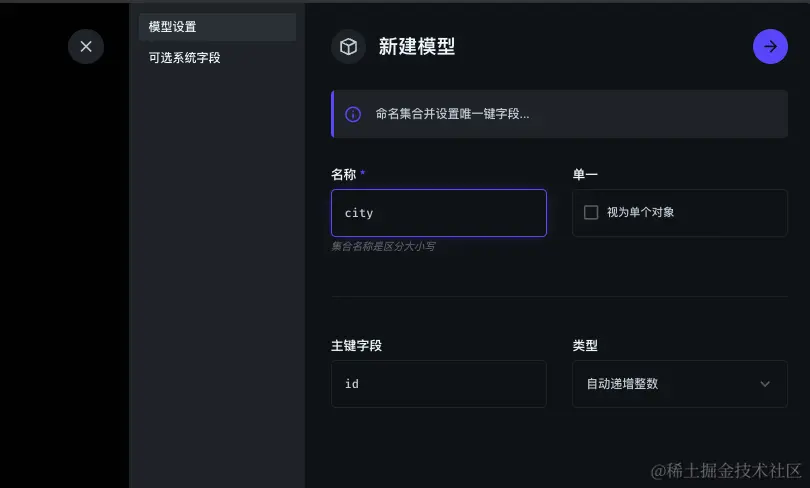810x488 pixels.
Task: Click the purple next arrow button
Action: click(x=770, y=46)
